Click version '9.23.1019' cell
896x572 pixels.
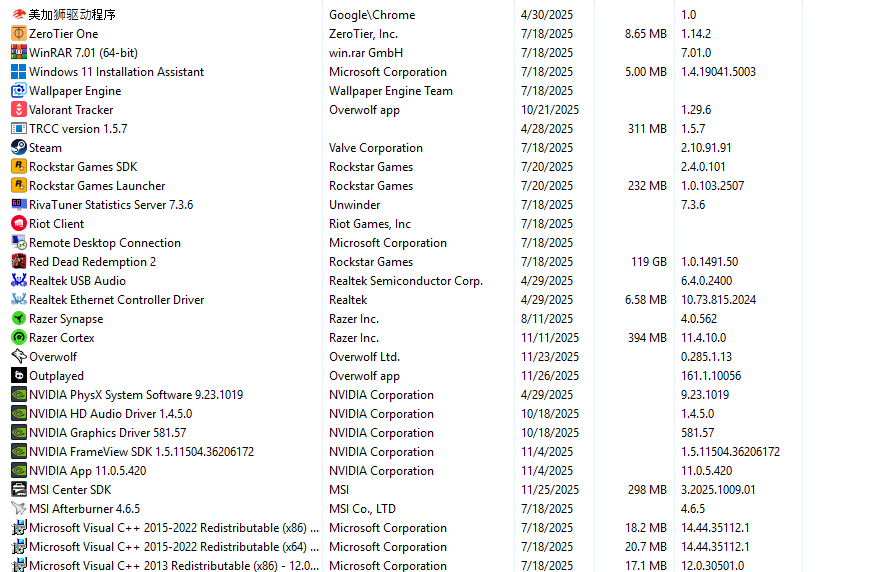[705, 394]
